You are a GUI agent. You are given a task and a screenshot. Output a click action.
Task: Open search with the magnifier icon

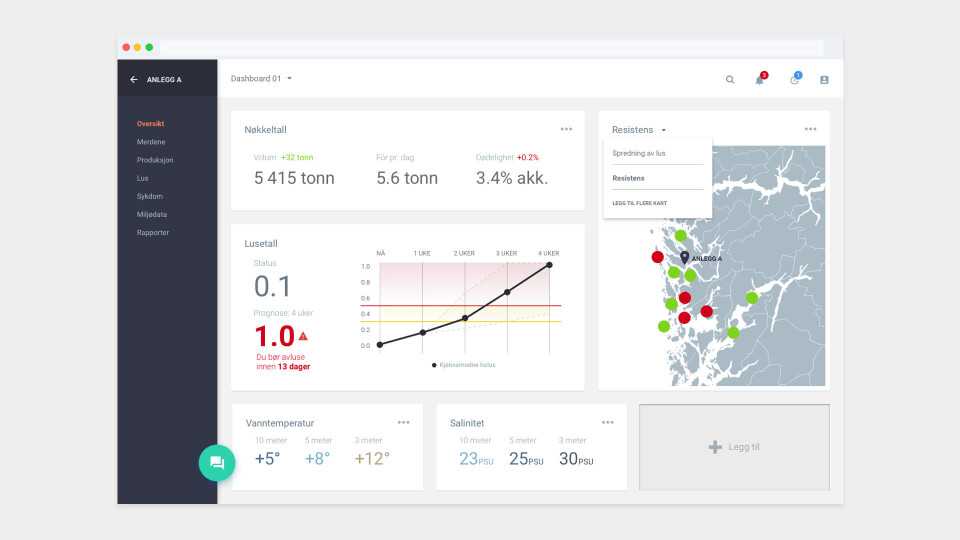730,79
